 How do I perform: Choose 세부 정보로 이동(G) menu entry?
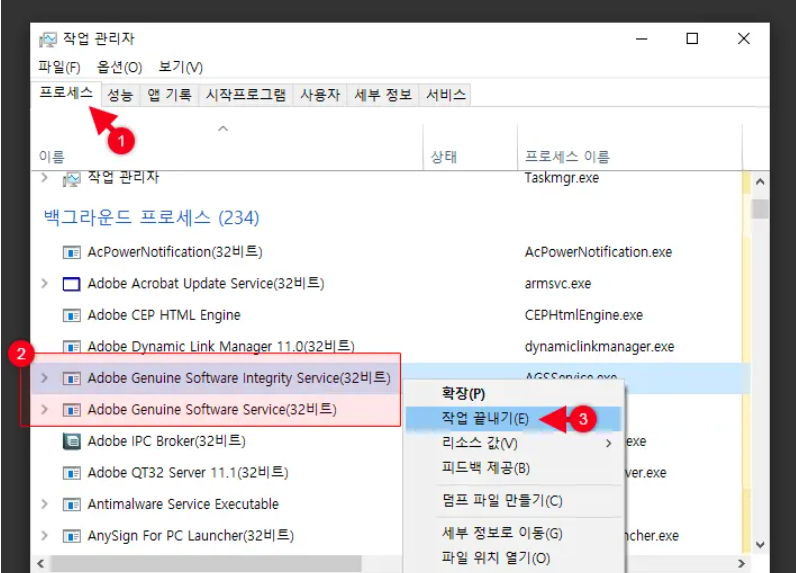514,533
